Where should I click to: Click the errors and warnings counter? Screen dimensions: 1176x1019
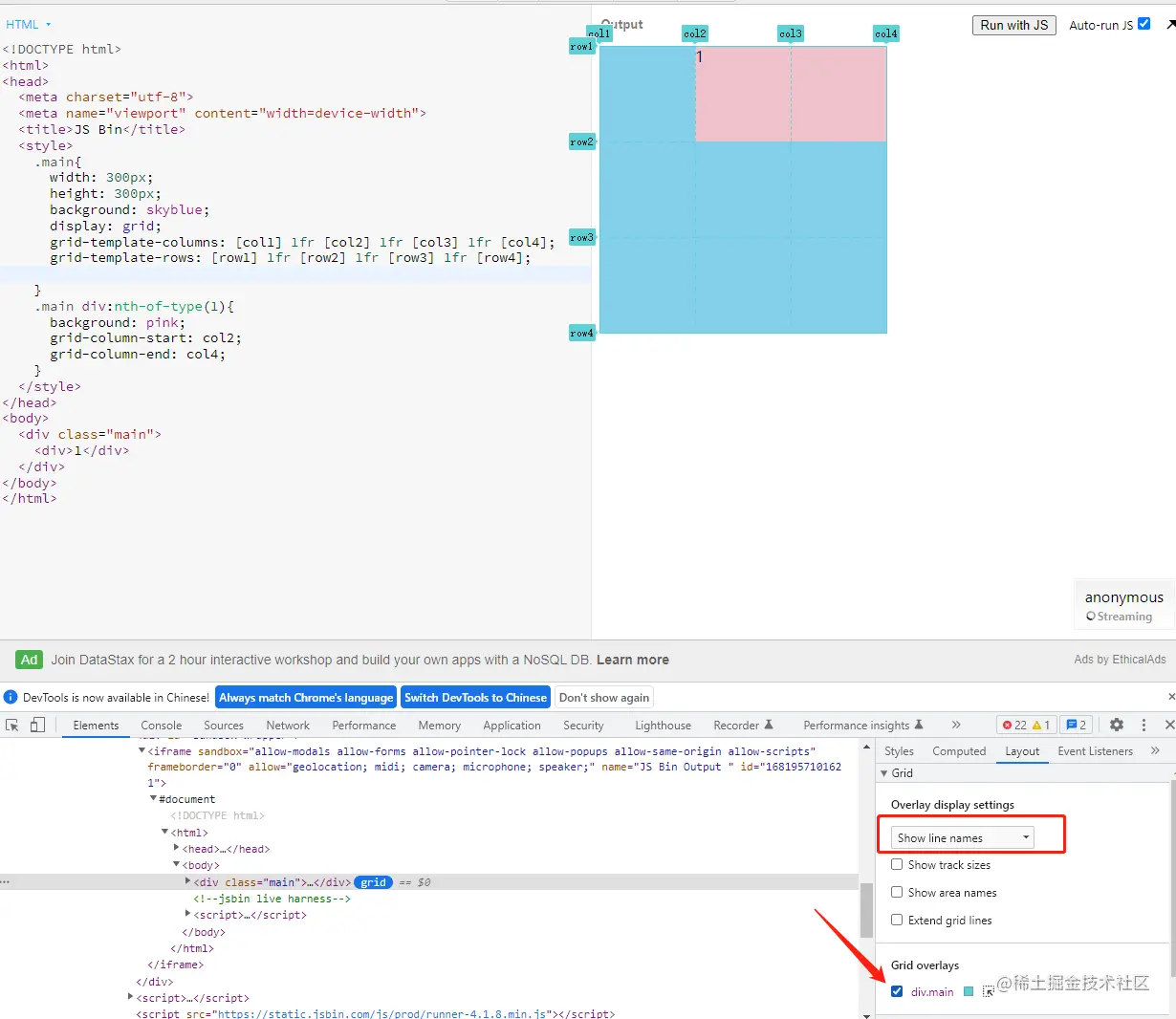[x=1026, y=725]
